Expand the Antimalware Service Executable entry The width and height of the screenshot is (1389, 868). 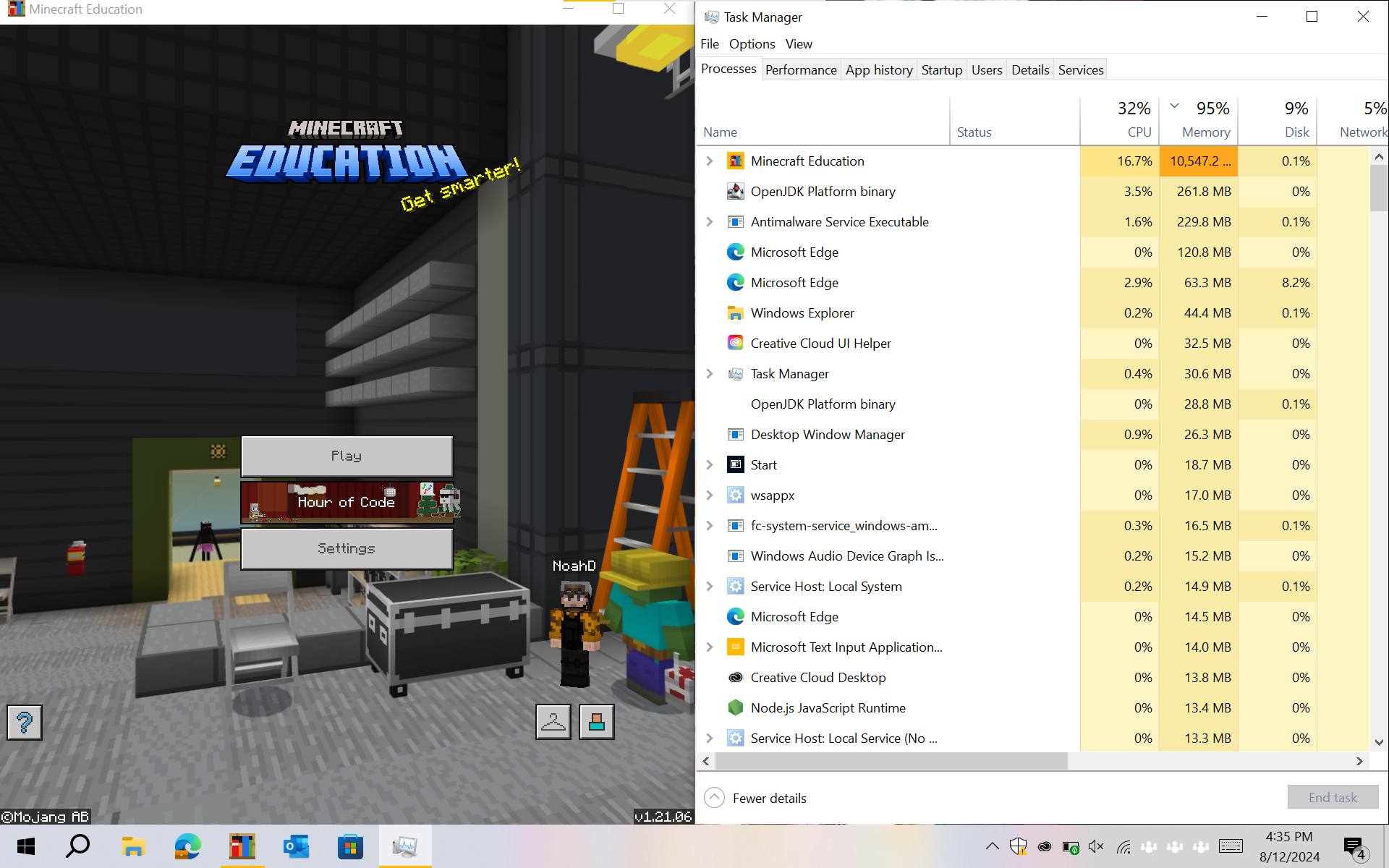point(710,221)
